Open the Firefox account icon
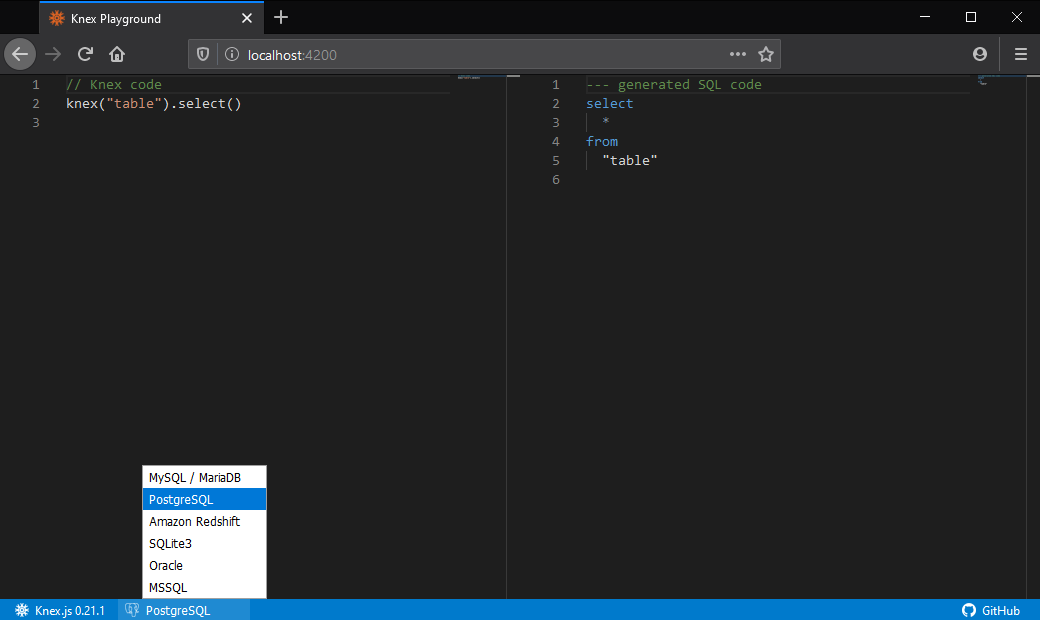This screenshot has width=1040, height=620. (980, 54)
